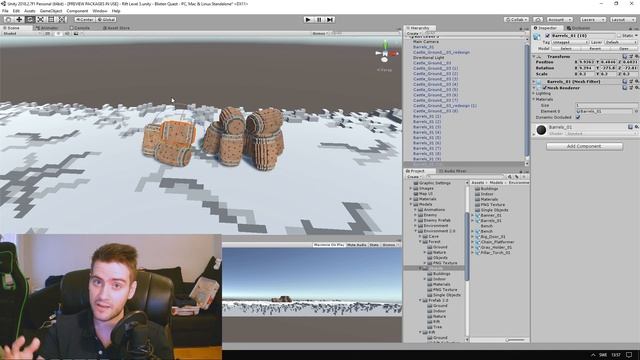
Task: Toggle Maximize On Play
Action: [329, 244]
